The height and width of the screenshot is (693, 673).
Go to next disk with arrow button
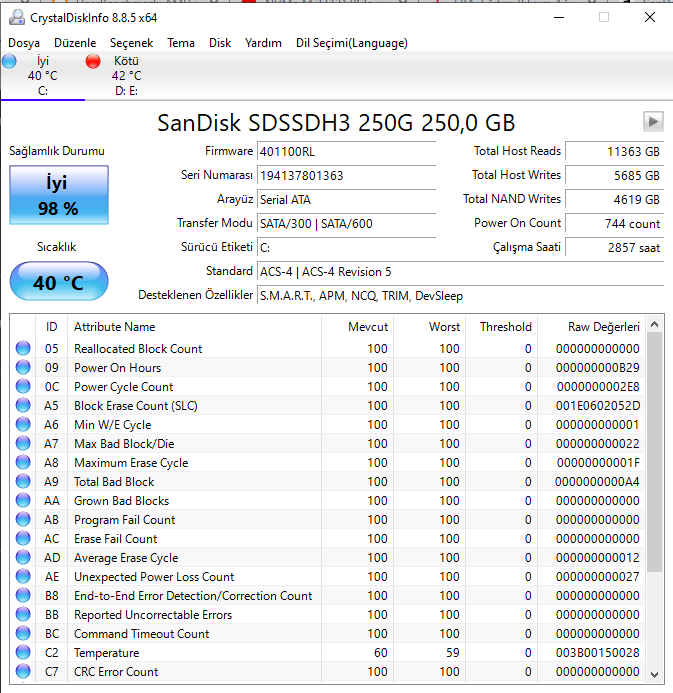(x=653, y=122)
